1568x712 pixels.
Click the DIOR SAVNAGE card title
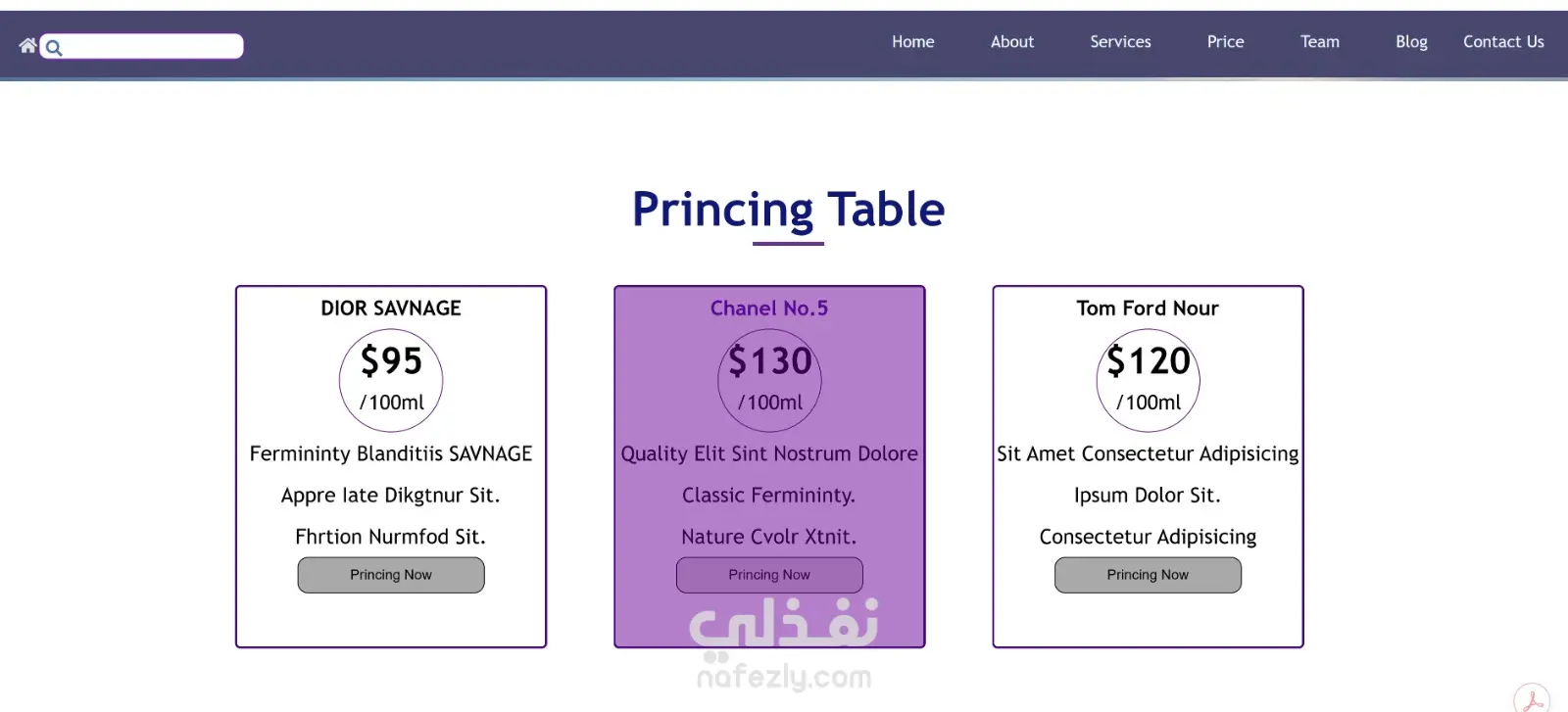pos(391,309)
